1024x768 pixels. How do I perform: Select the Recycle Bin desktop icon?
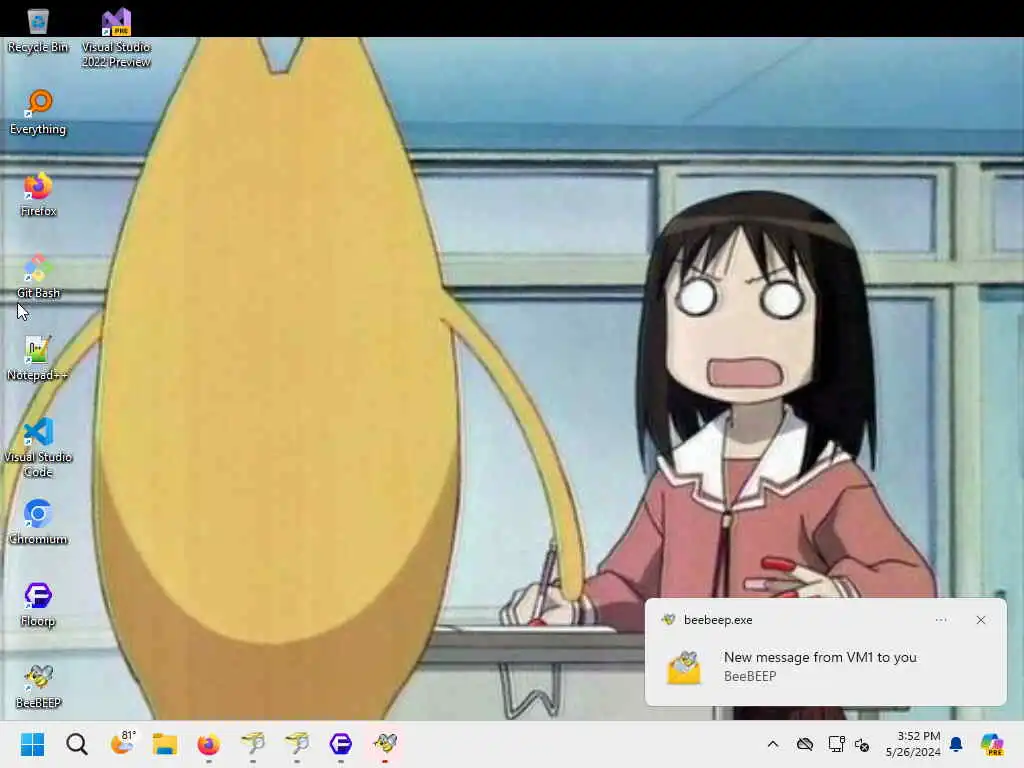click(38, 31)
